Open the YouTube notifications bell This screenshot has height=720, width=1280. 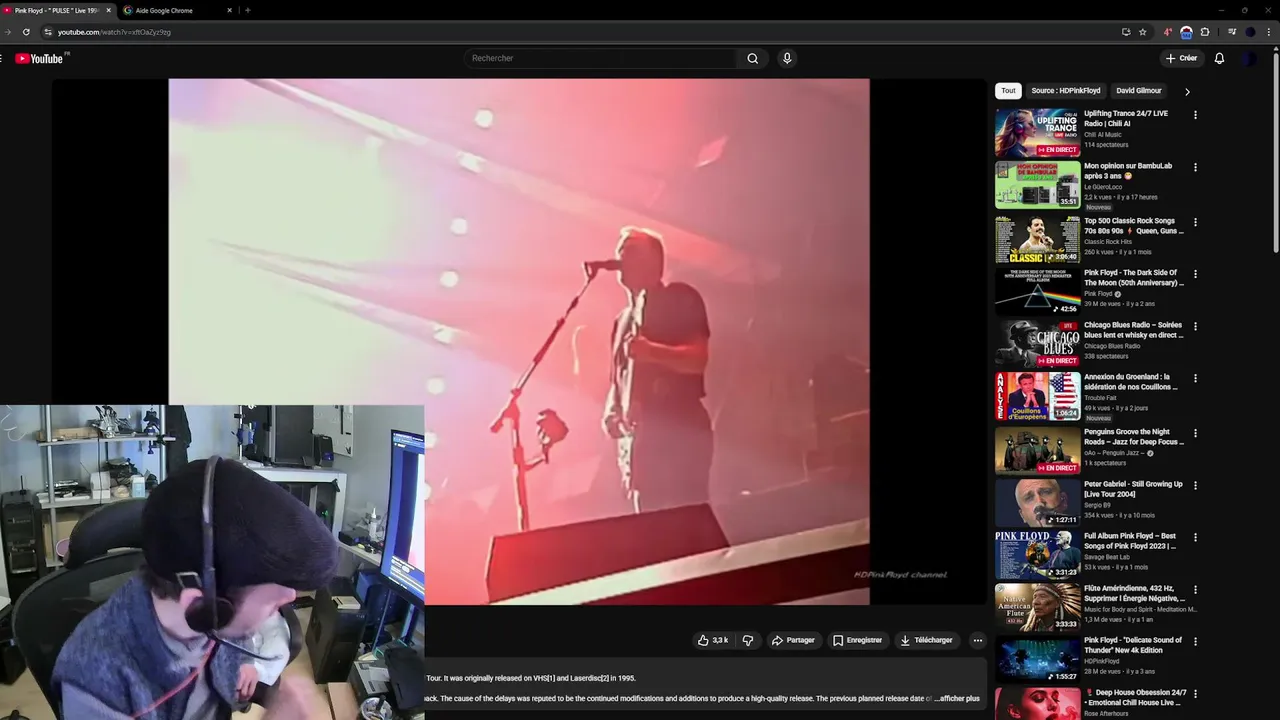[x=1219, y=58]
